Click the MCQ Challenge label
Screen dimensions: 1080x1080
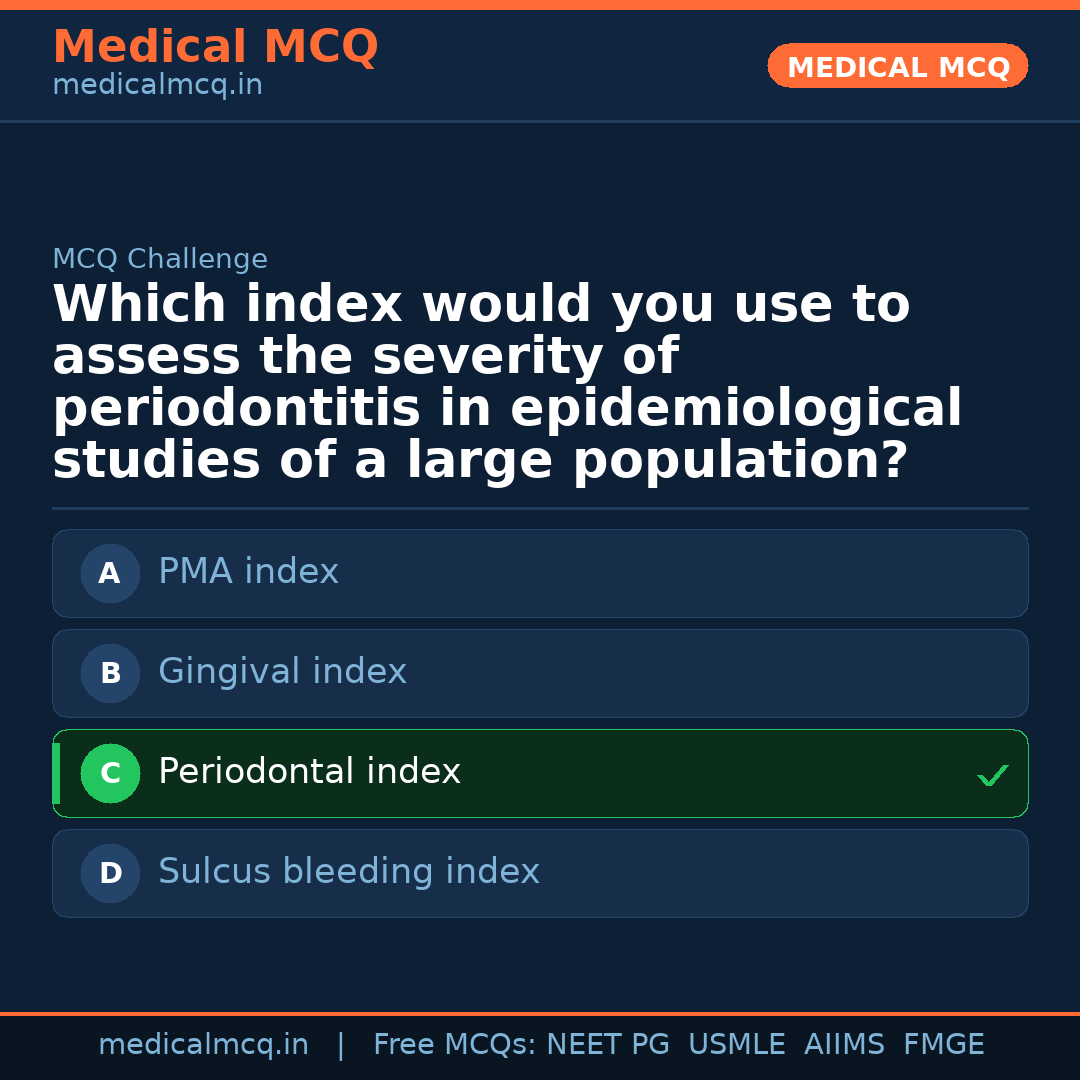click(160, 259)
